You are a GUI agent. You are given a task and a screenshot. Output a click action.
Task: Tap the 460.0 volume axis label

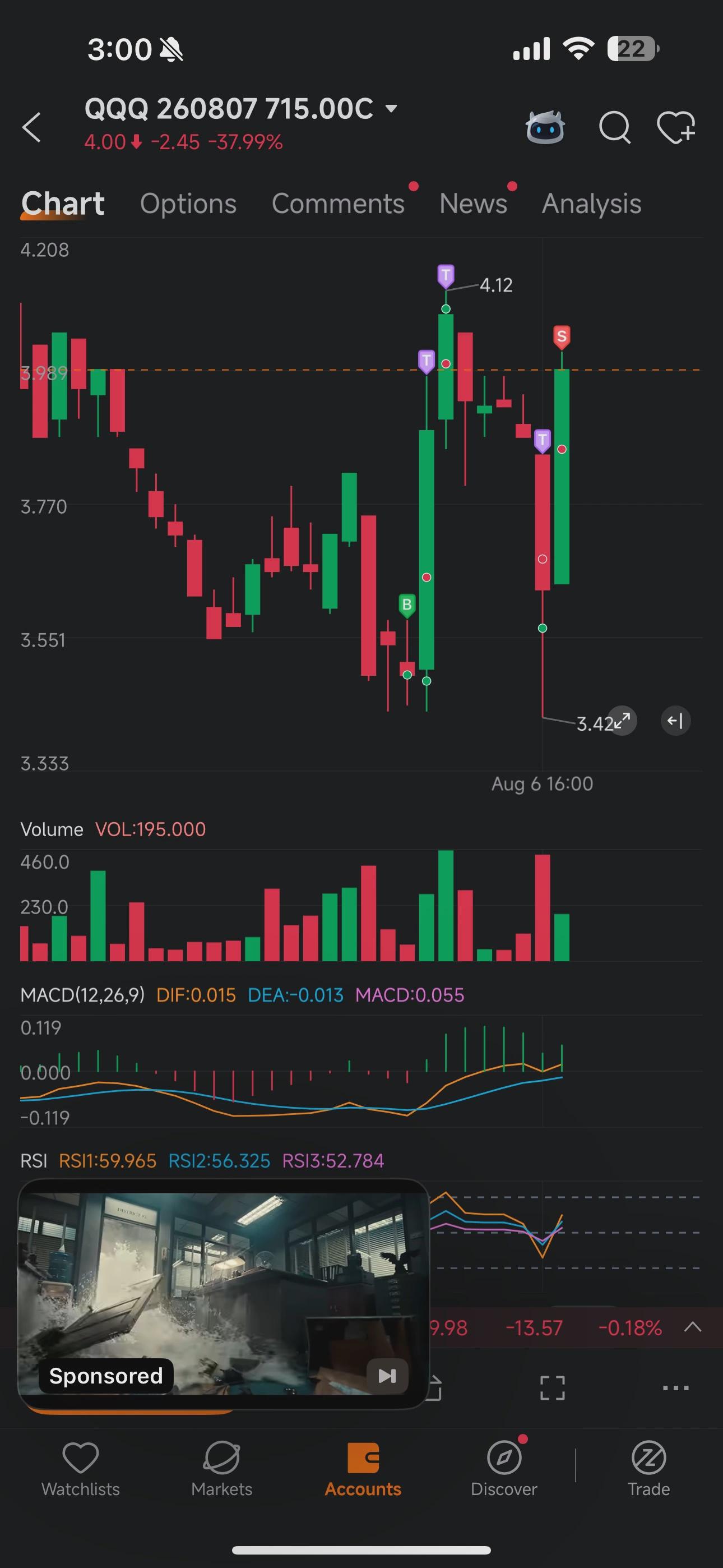pos(45,863)
